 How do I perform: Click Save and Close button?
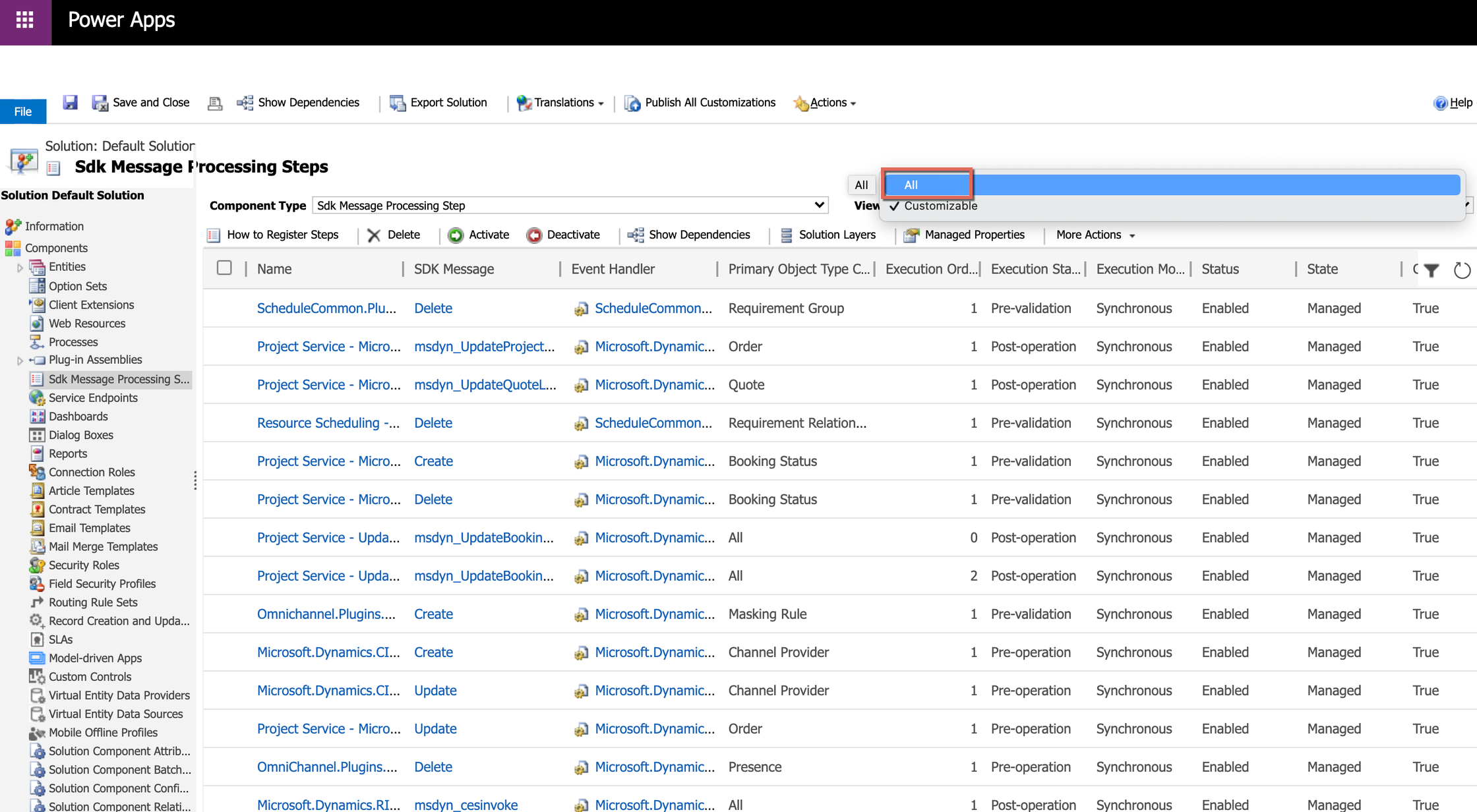140,103
